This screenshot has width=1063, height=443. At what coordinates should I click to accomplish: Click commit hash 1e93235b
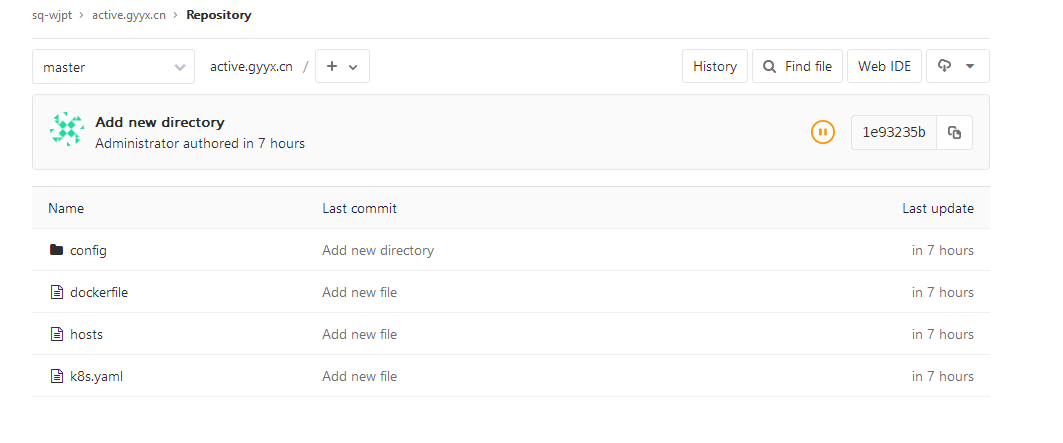[893, 132]
